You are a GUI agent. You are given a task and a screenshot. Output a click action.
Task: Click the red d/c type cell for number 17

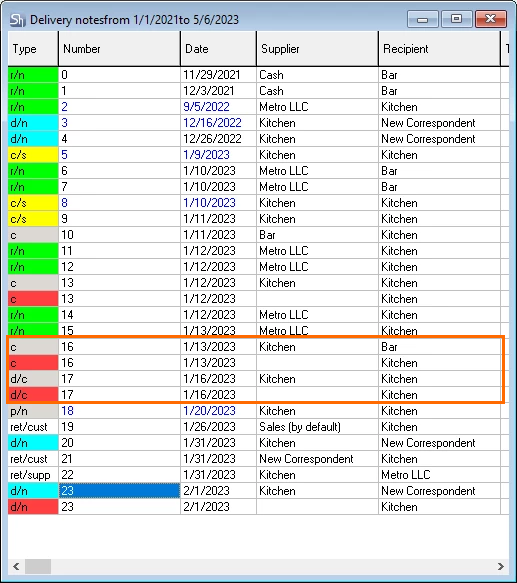(x=33, y=394)
